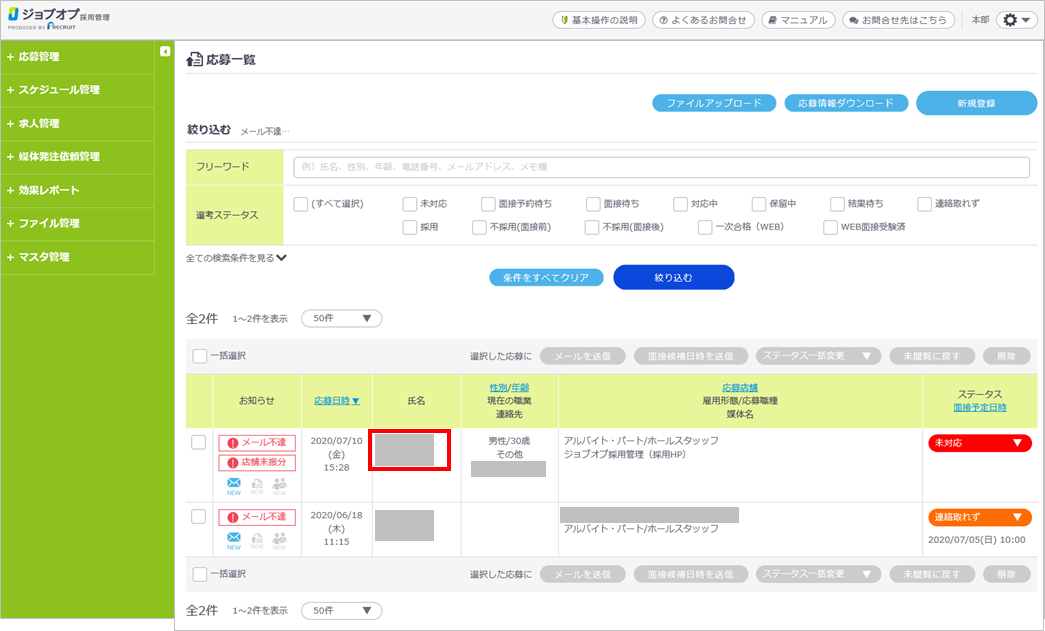The width and height of the screenshot is (1045, 631).
Task: Click the blue mail NEW icon in second row
Action: click(233, 540)
